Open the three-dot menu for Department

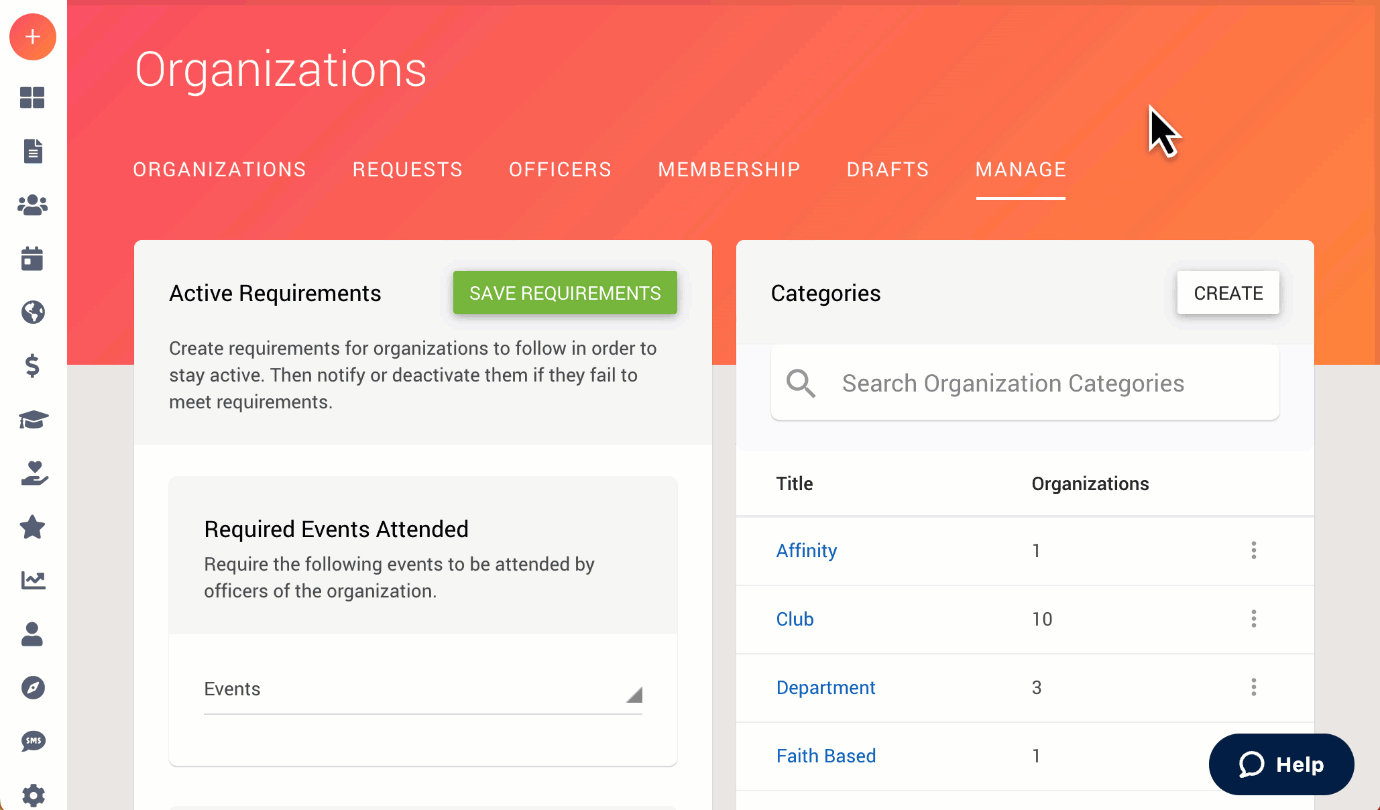pyautogui.click(x=1253, y=687)
